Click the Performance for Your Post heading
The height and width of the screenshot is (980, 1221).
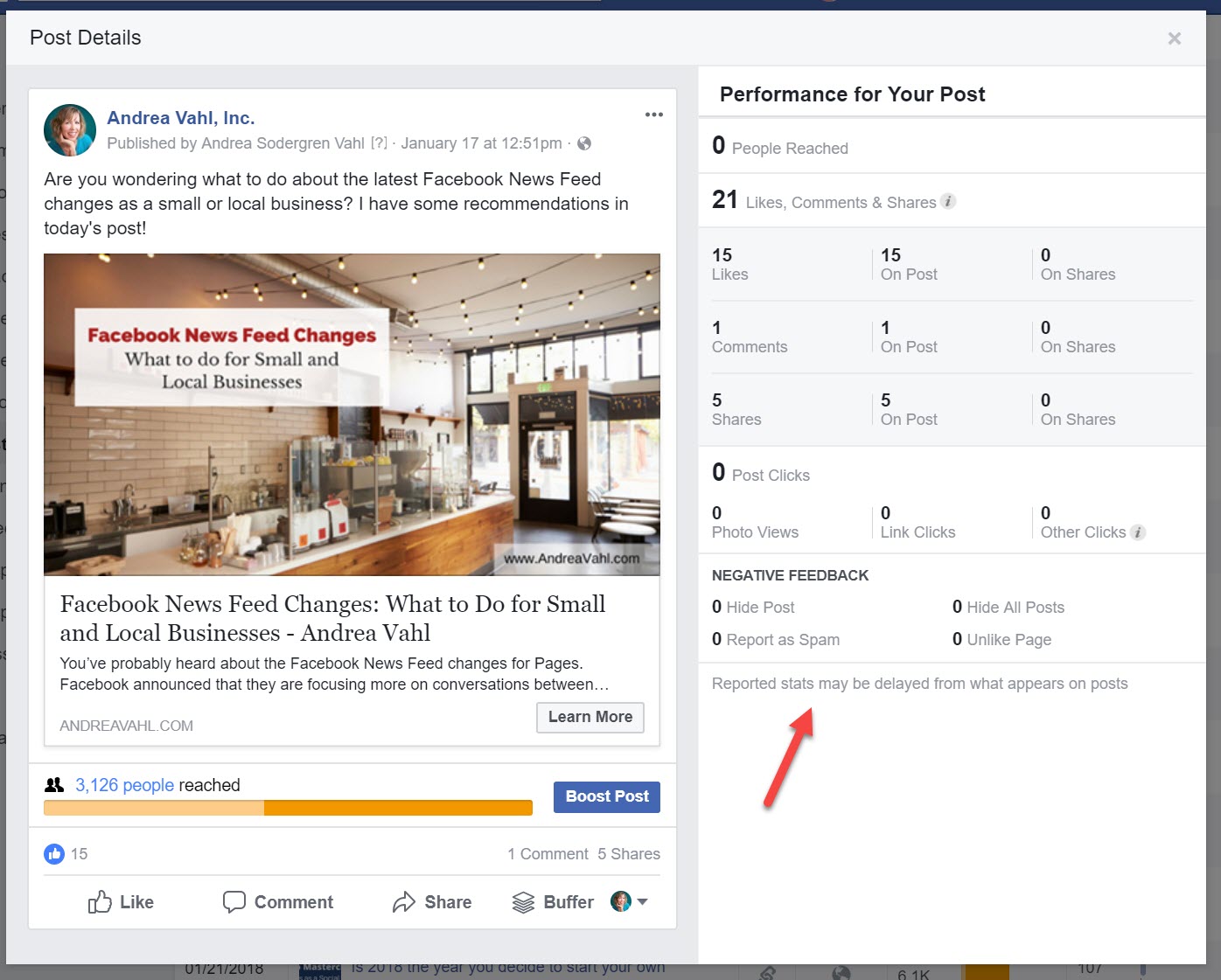[853, 94]
